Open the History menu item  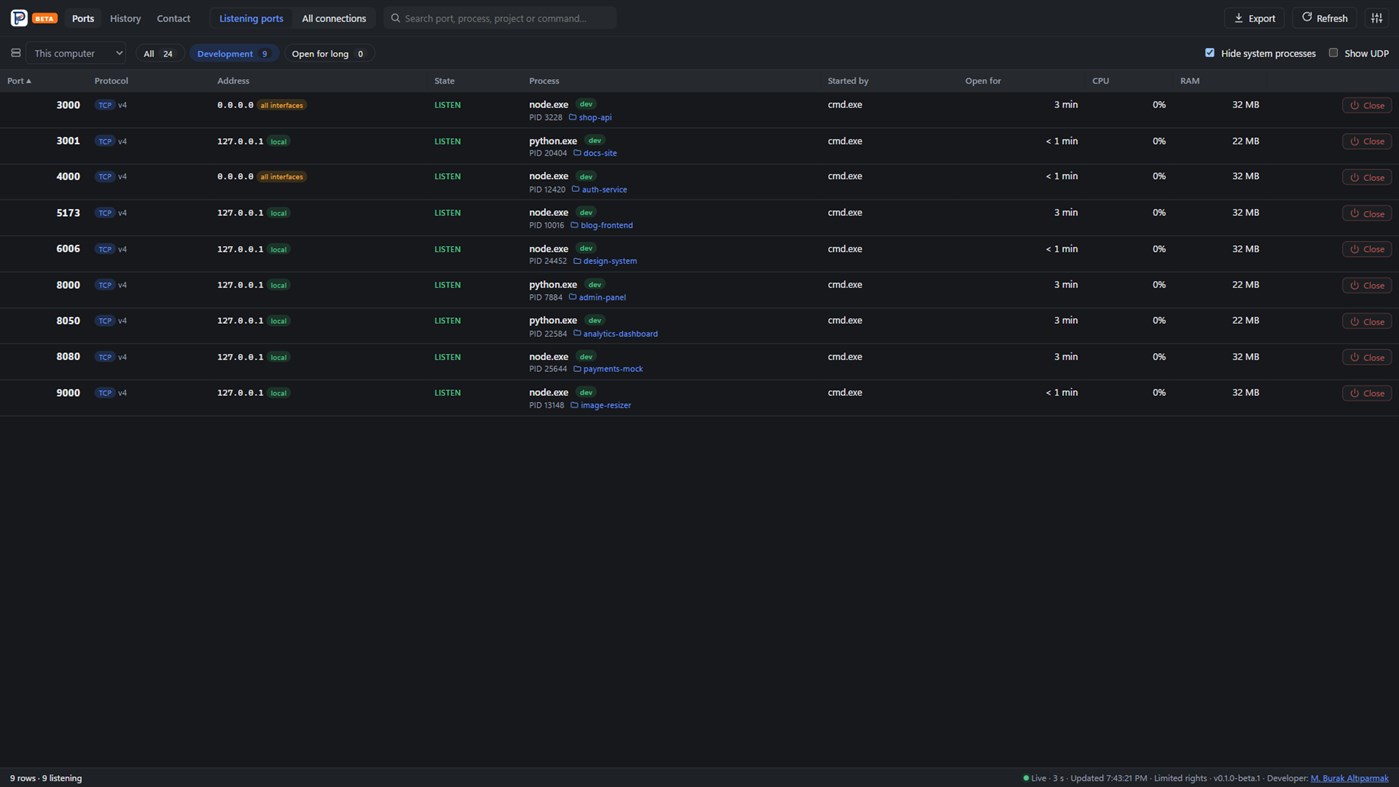tap(125, 18)
